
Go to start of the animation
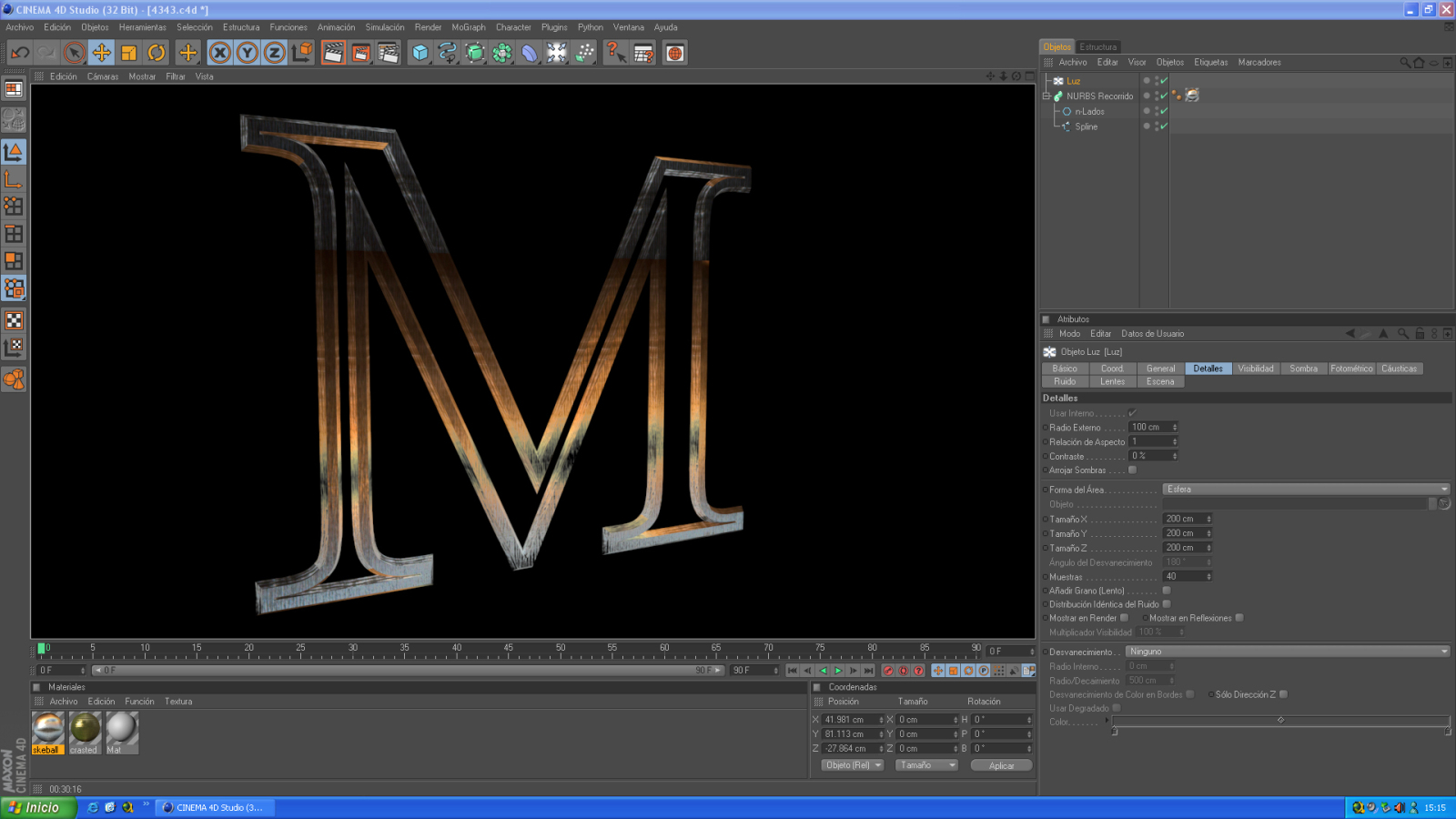793,671
